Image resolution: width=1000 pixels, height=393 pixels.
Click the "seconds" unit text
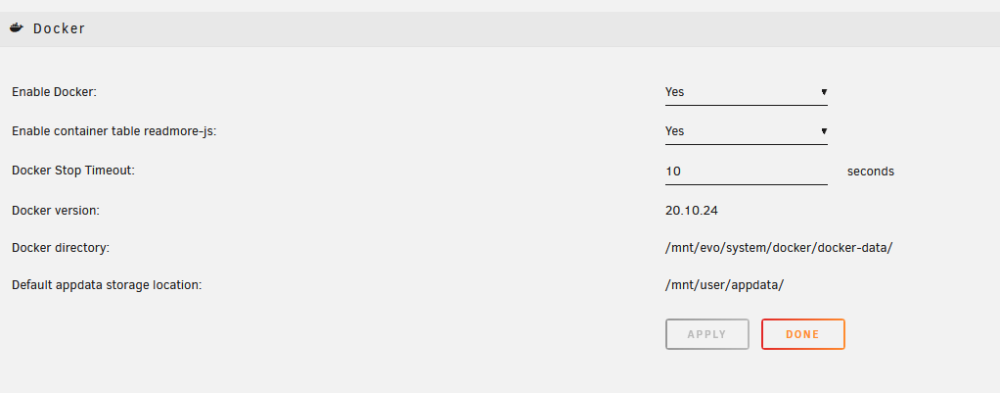click(x=871, y=172)
